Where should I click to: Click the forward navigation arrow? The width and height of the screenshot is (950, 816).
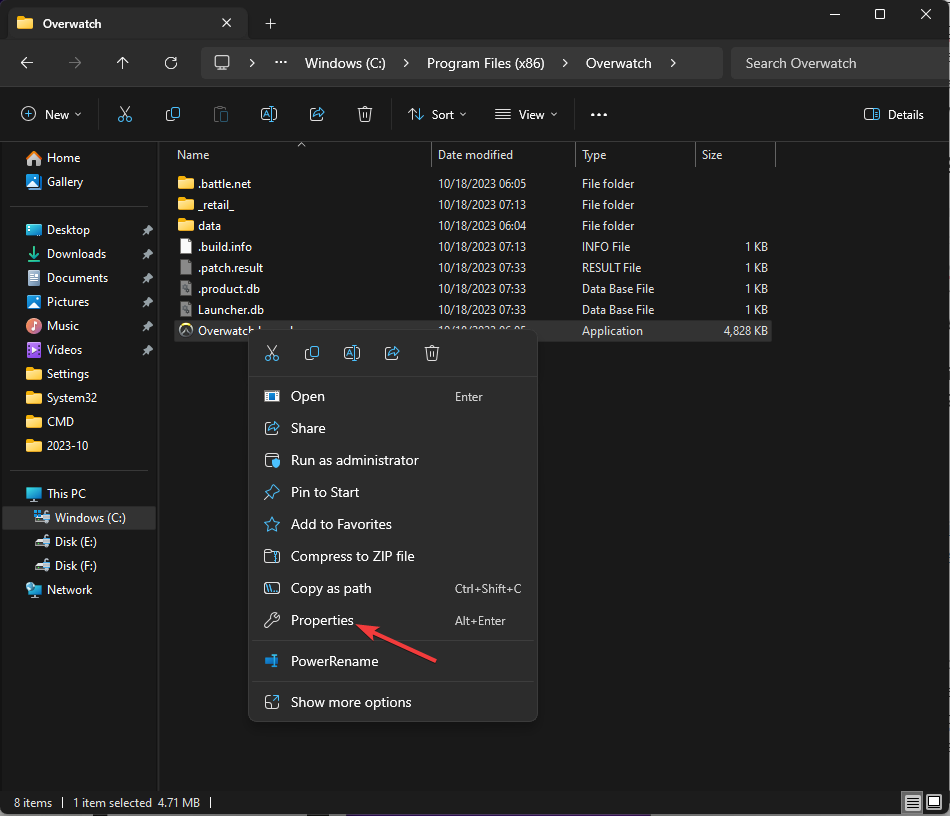[75, 63]
